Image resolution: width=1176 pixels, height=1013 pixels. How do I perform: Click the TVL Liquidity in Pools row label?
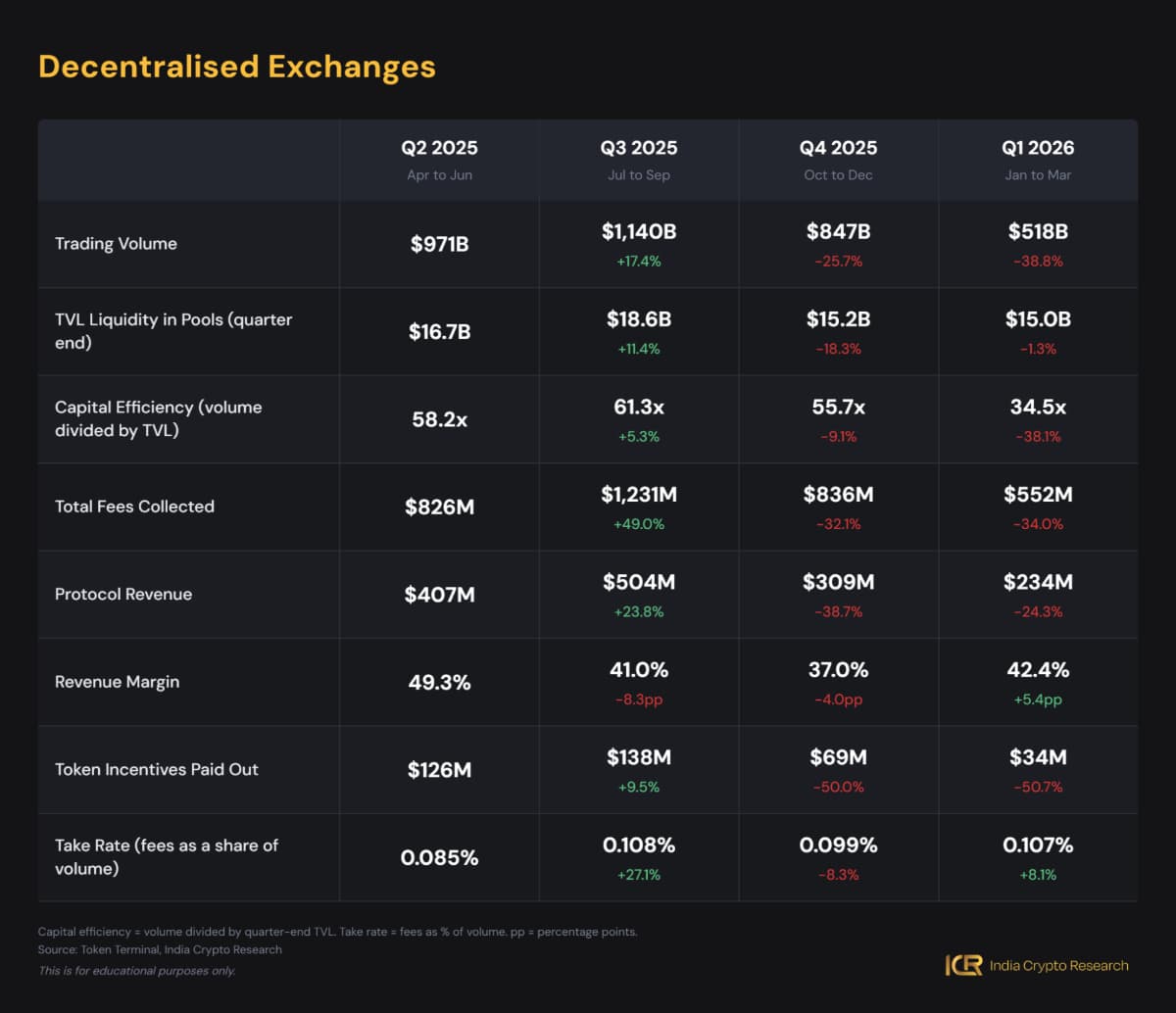click(x=173, y=331)
